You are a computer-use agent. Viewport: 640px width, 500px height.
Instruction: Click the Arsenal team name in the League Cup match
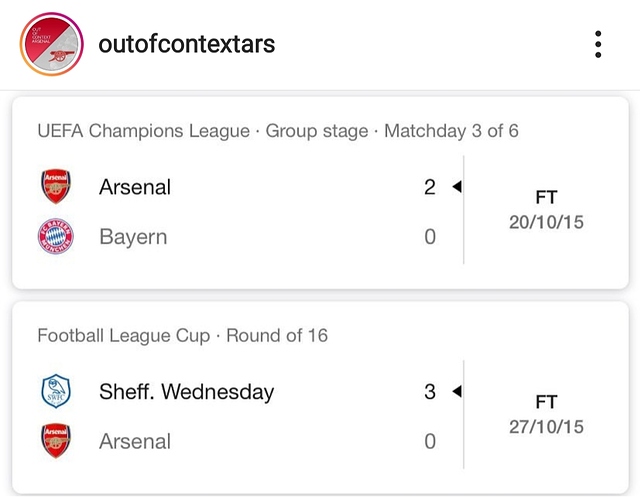135,441
